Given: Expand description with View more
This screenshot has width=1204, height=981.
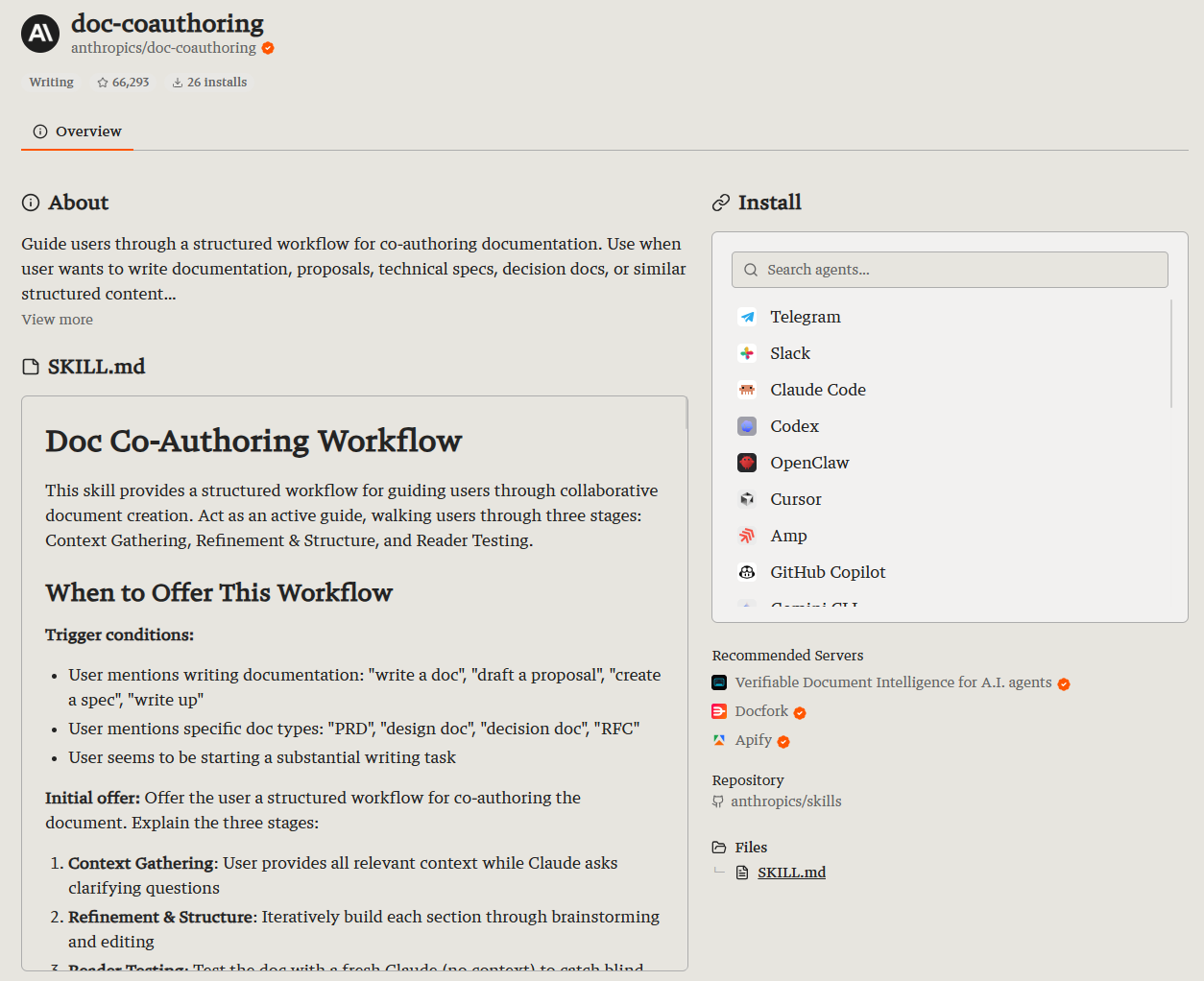Looking at the screenshot, I should 58,320.
